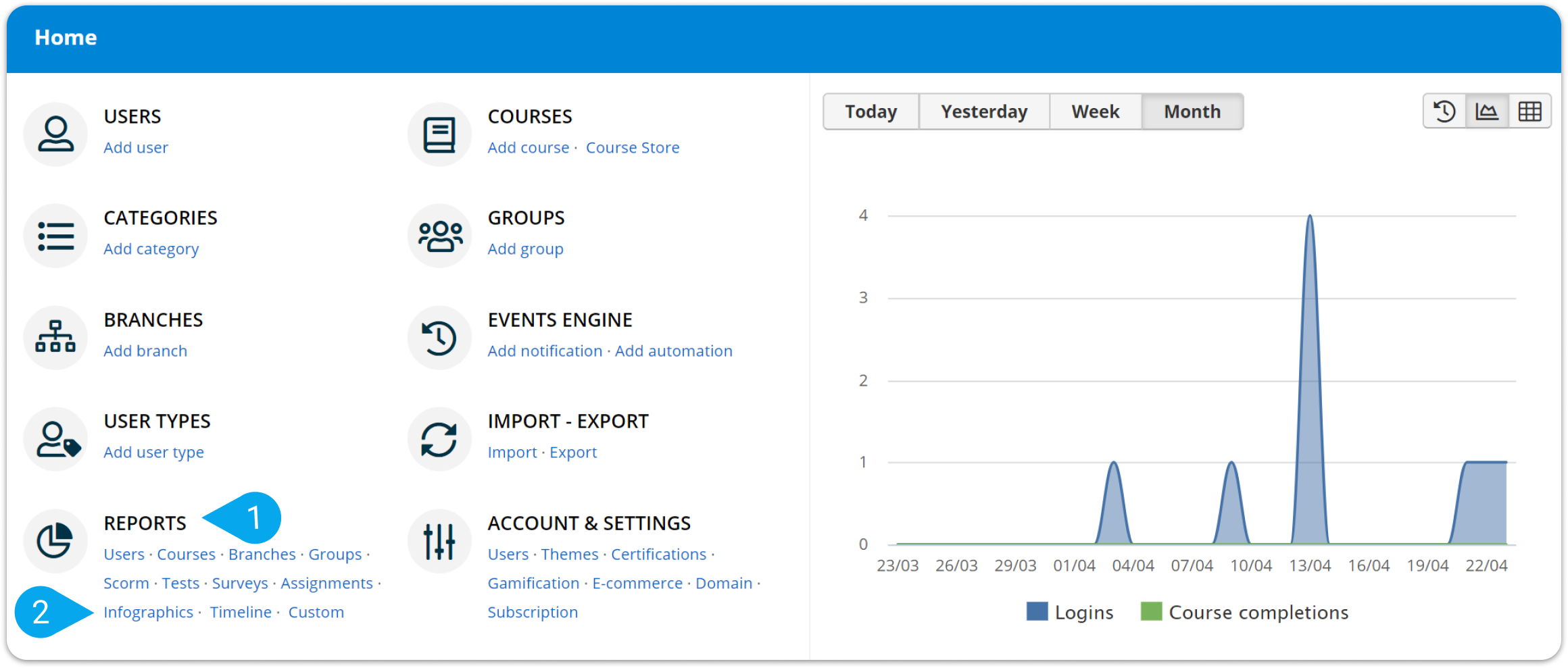Open the Users report link under Reports
The image size is (1568, 668).
tap(124, 555)
